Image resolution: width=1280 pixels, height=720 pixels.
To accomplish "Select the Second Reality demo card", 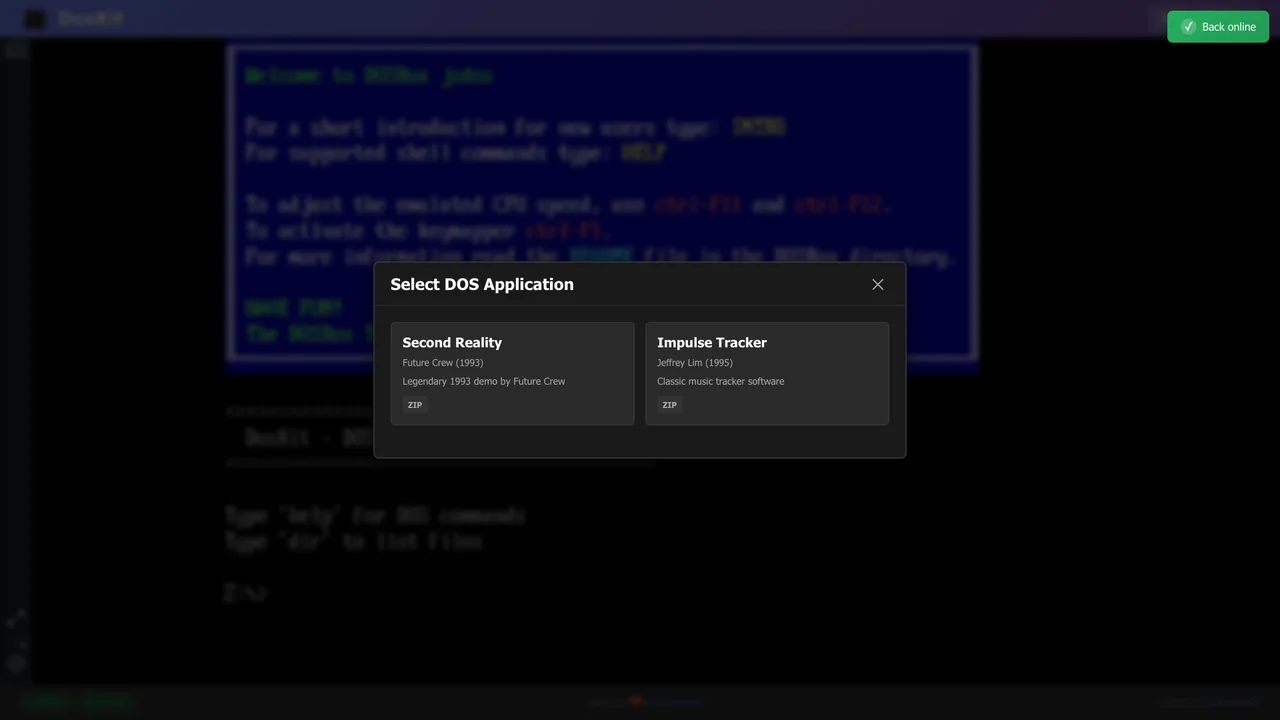I will [x=512, y=373].
